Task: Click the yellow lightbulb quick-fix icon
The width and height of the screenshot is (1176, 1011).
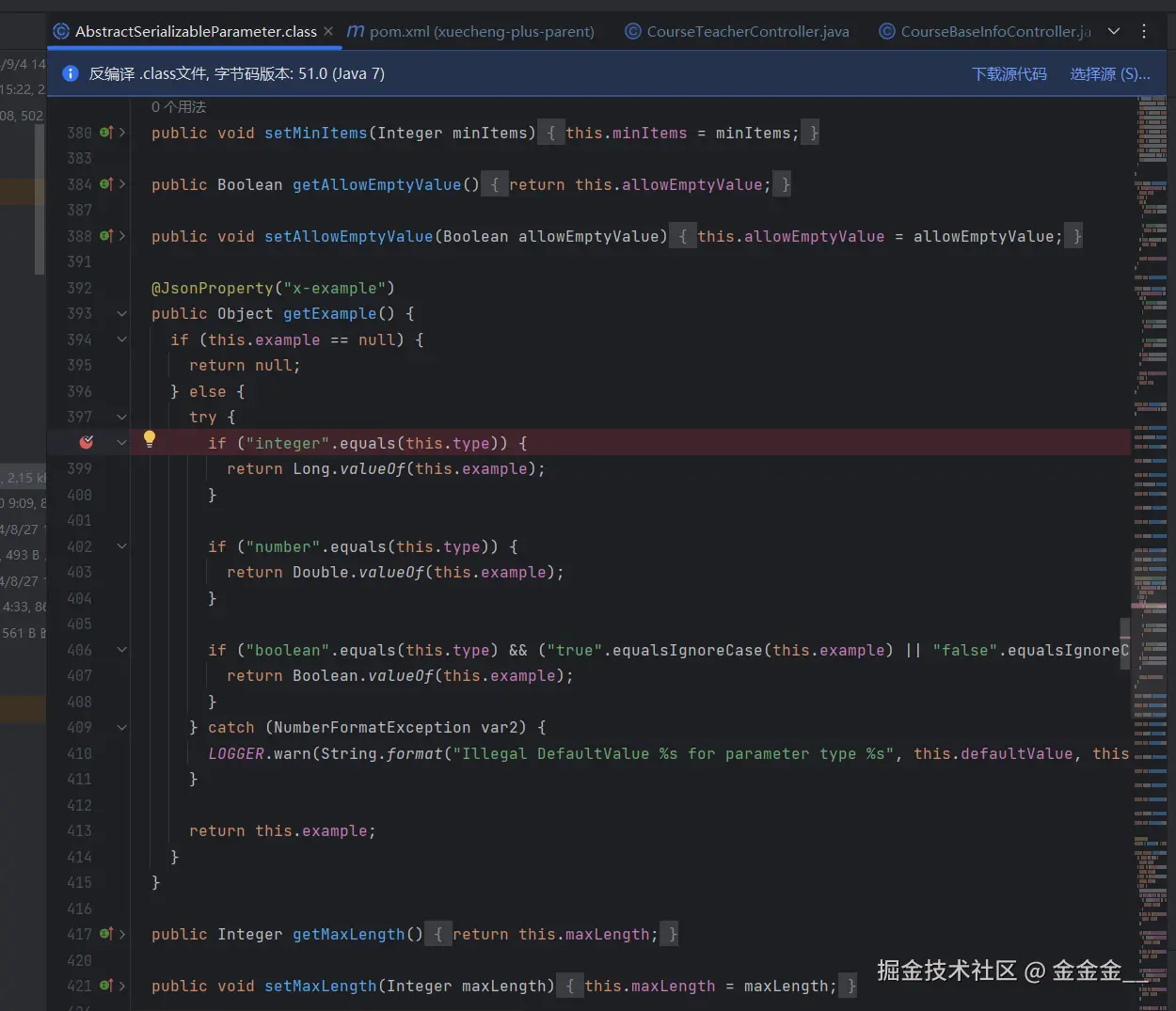Action: [x=149, y=438]
